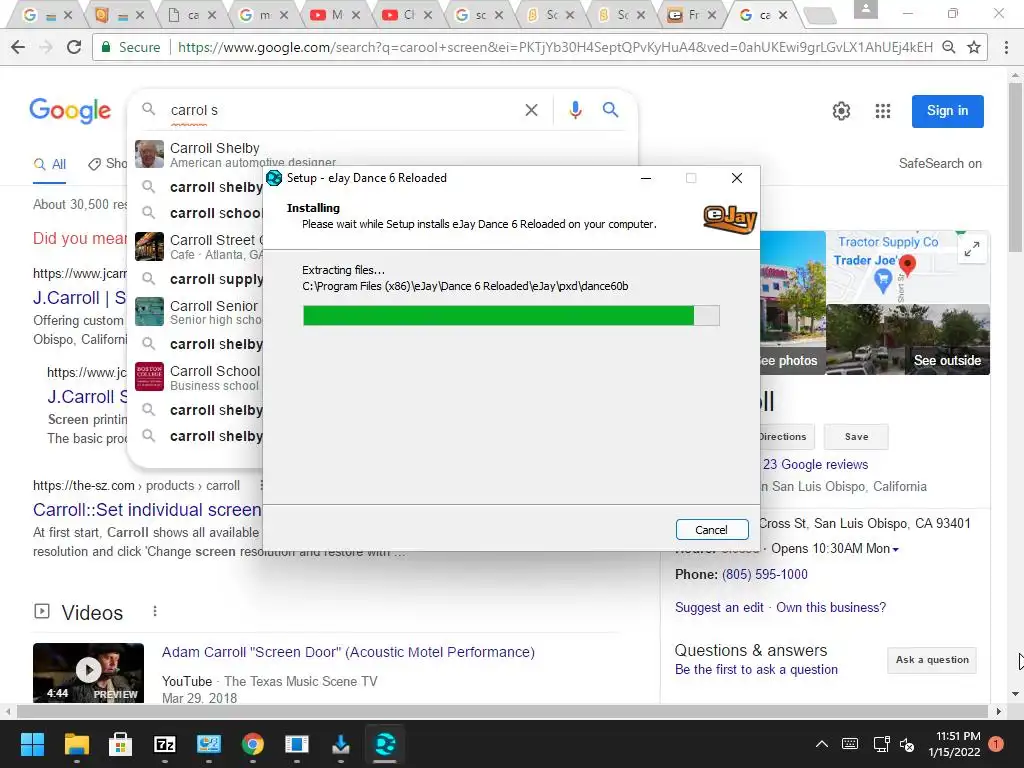Click the Ask a question button
The height and width of the screenshot is (768, 1024).
coord(932,660)
